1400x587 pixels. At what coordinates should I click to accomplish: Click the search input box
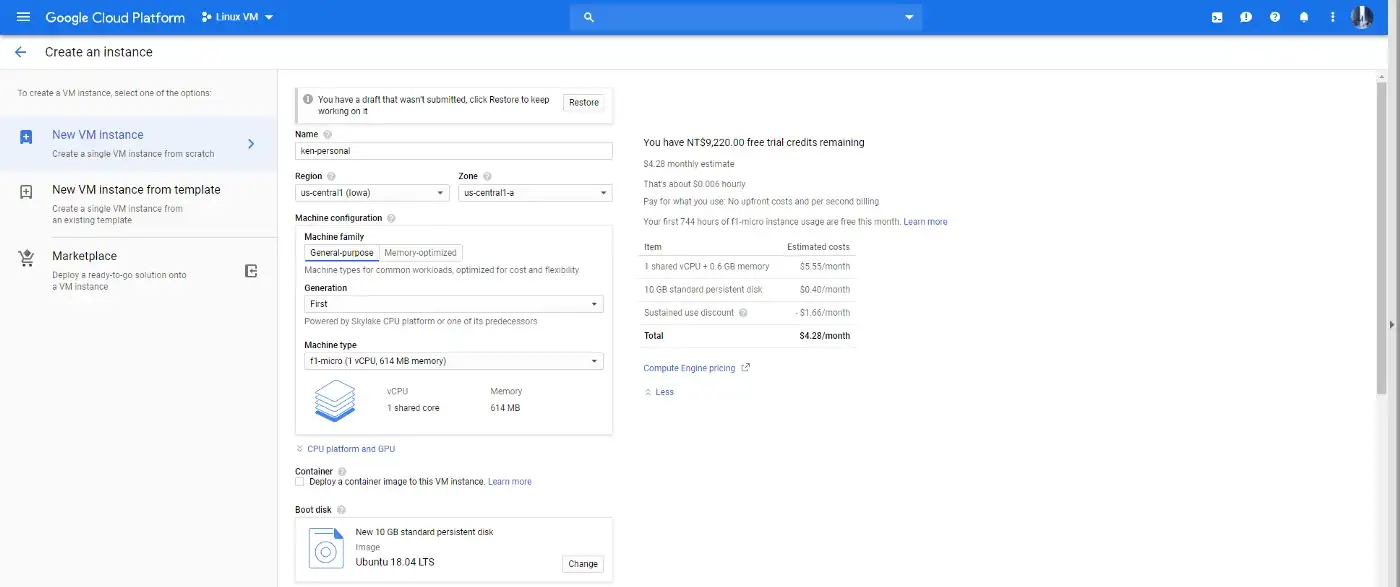pyautogui.click(x=746, y=17)
